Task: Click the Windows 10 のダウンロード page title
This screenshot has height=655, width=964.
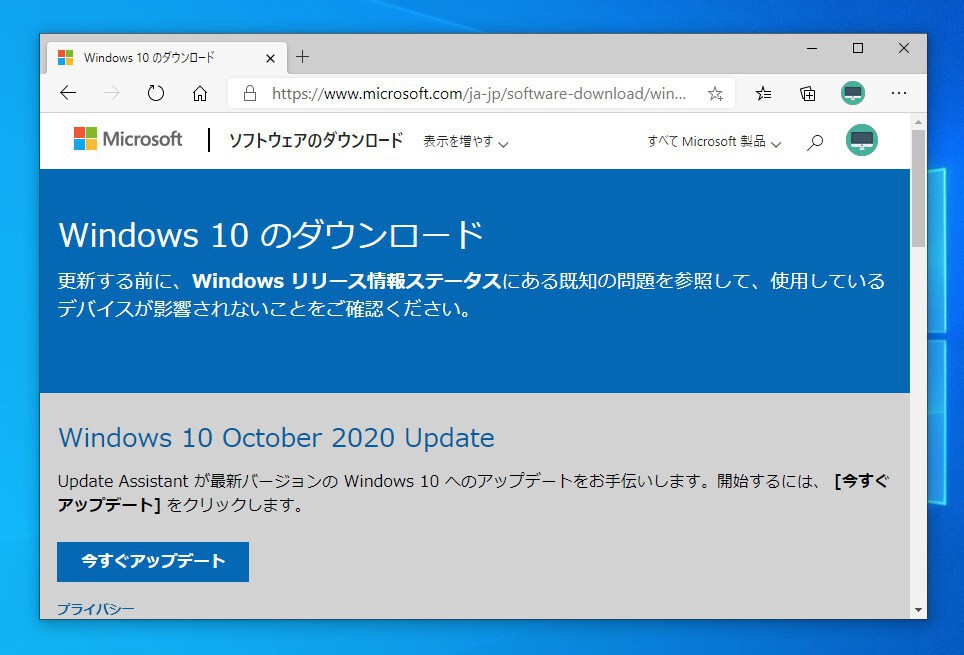Action: (x=271, y=235)
